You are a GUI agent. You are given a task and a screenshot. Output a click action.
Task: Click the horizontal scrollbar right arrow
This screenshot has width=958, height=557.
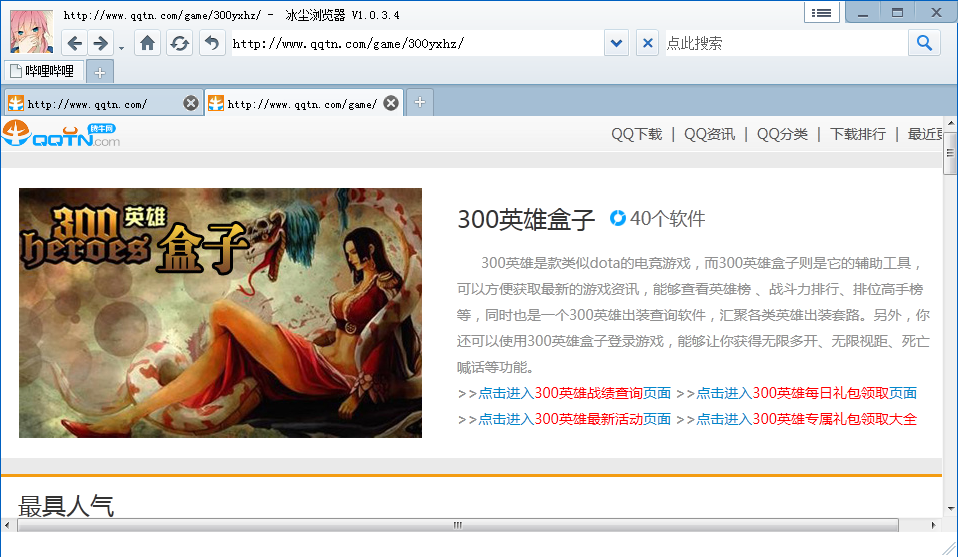pos(933,525)
